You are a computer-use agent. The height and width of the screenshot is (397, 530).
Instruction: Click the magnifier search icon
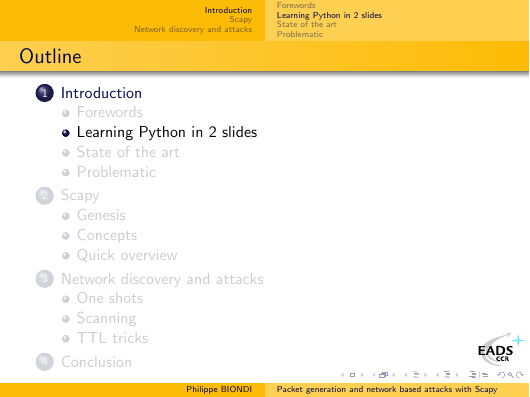click(x=510, y=375)
